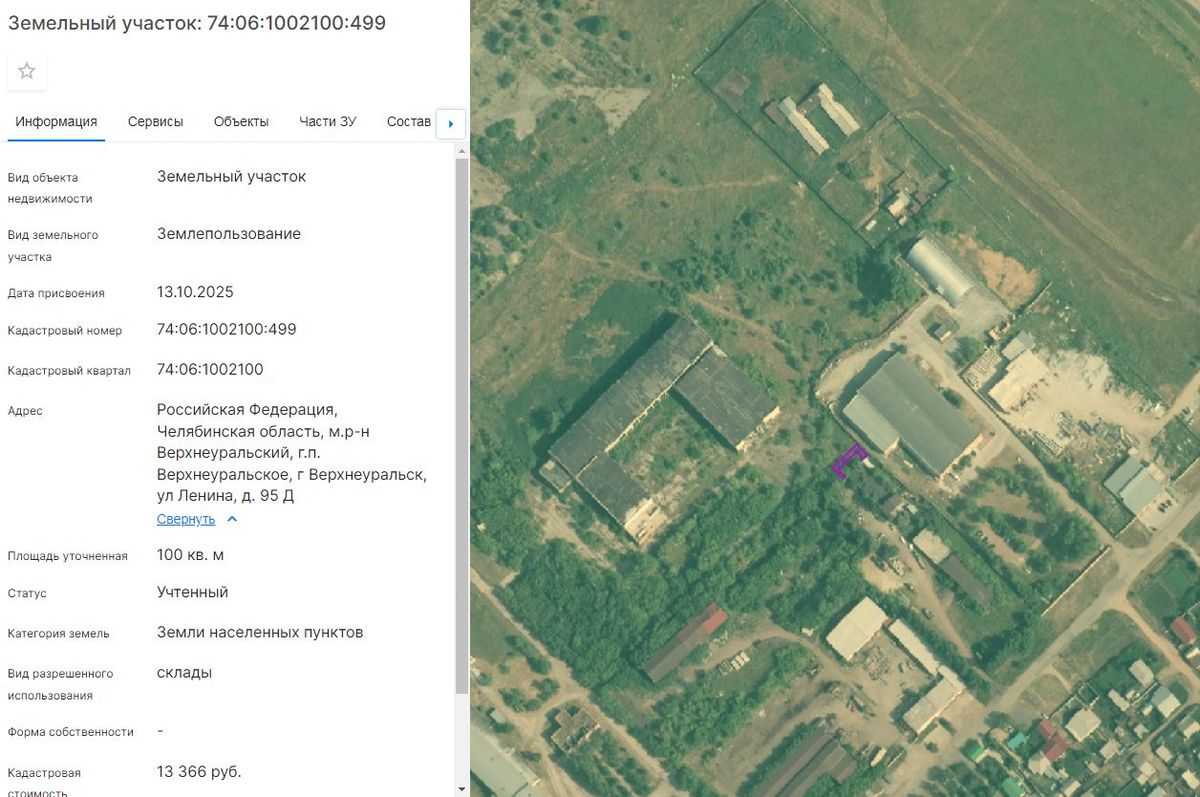This screenshot has width=1200, height=797.
Task: Click the Вид земельного участка label
Action: (53, 246)
